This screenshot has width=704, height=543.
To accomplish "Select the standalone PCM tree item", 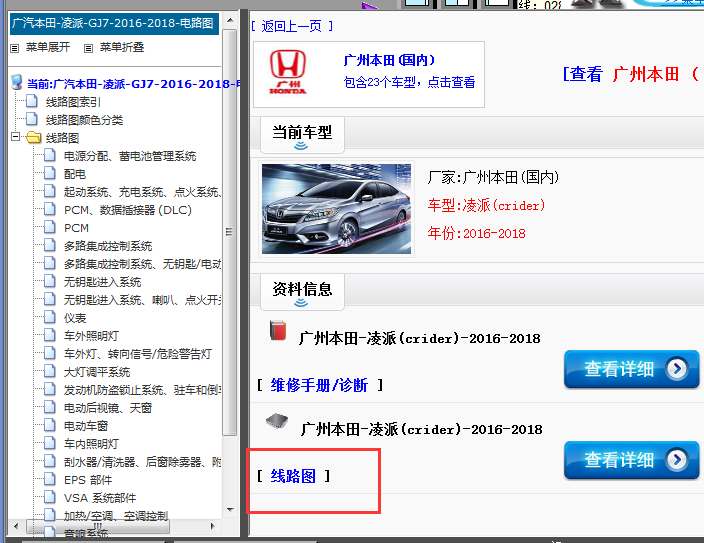I will click(x=76, y=228).
